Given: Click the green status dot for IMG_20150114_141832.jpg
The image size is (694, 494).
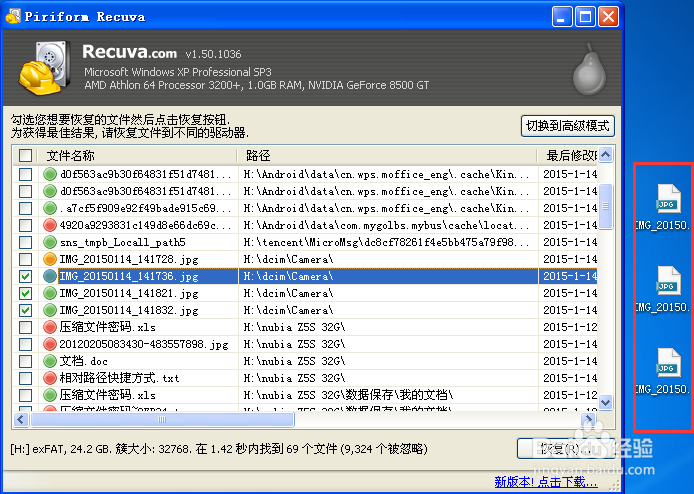Looking at the screenshot, I should (x=50, y=310).
